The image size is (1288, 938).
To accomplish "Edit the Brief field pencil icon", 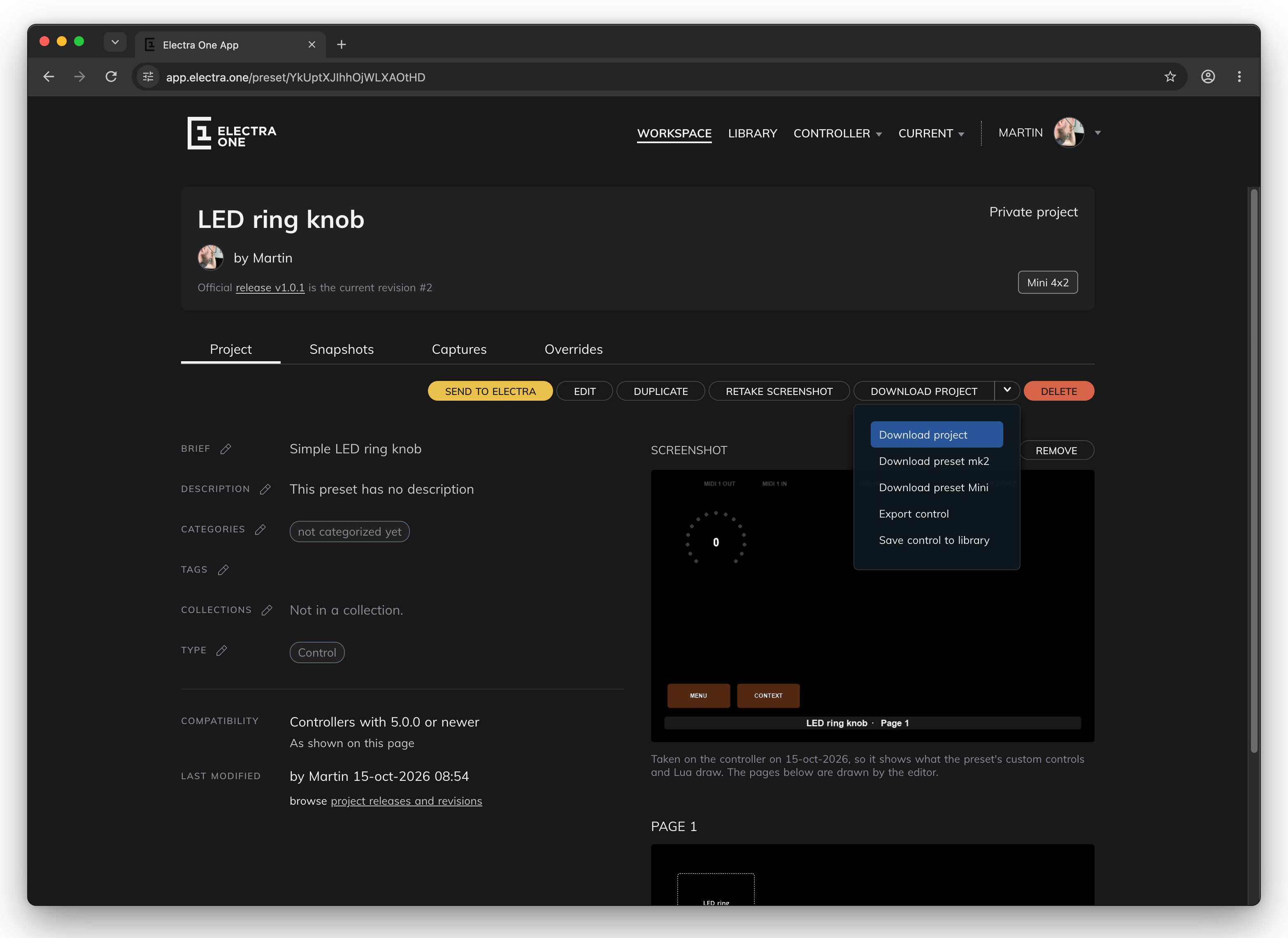I will pos(226,449).
